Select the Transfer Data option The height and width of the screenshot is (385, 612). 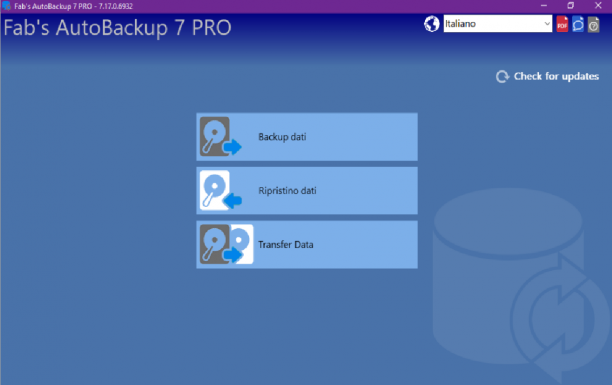307,244
